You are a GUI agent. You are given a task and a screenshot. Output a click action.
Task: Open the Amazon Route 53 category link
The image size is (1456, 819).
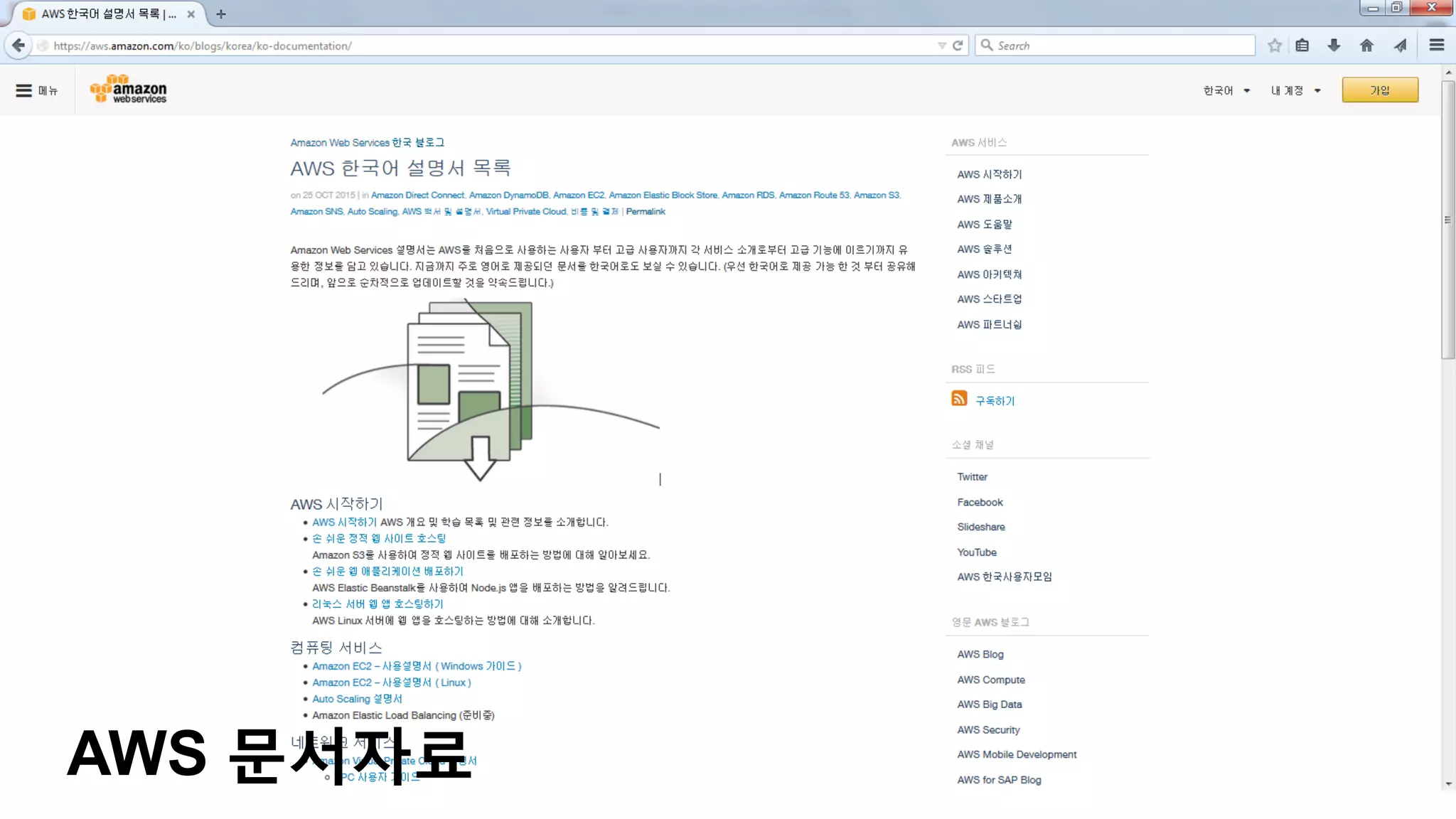coord(814,195)
